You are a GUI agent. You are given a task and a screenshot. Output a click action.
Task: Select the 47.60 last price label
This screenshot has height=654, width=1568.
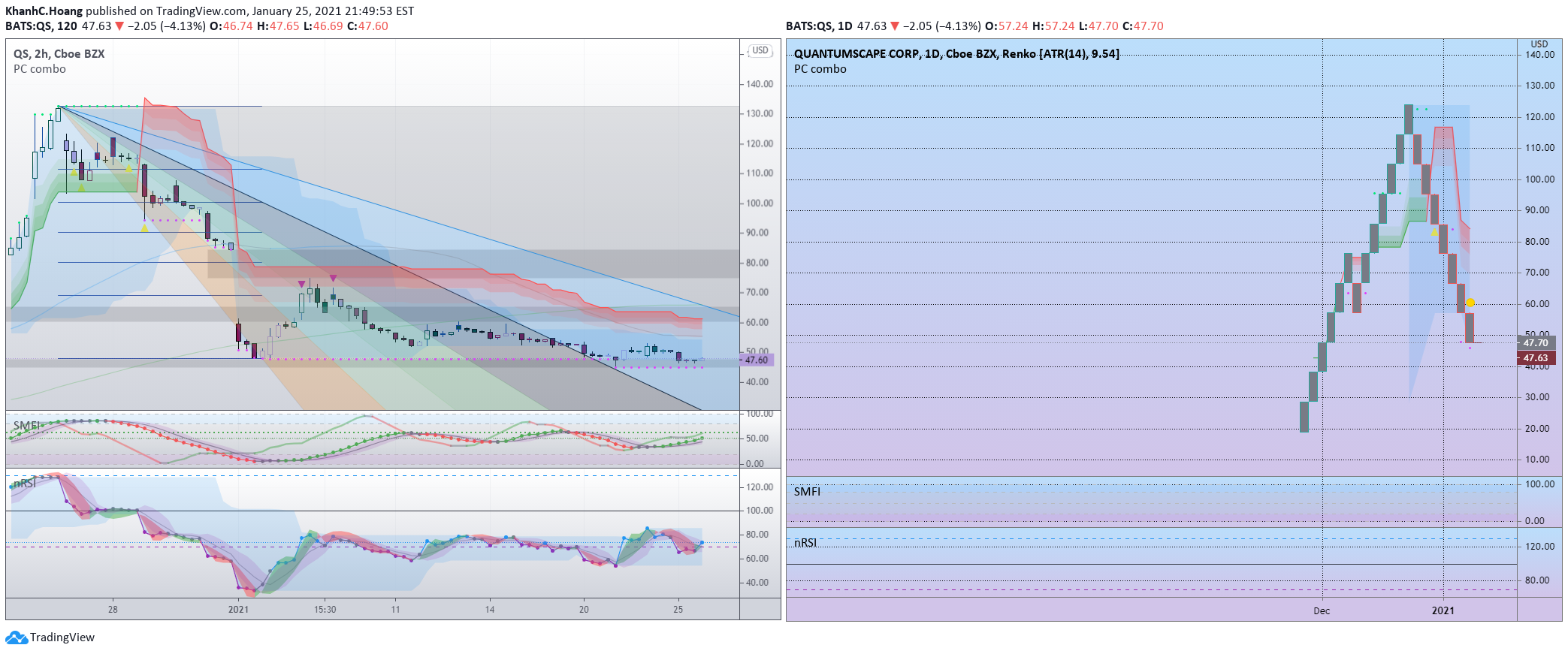[757, 360]
